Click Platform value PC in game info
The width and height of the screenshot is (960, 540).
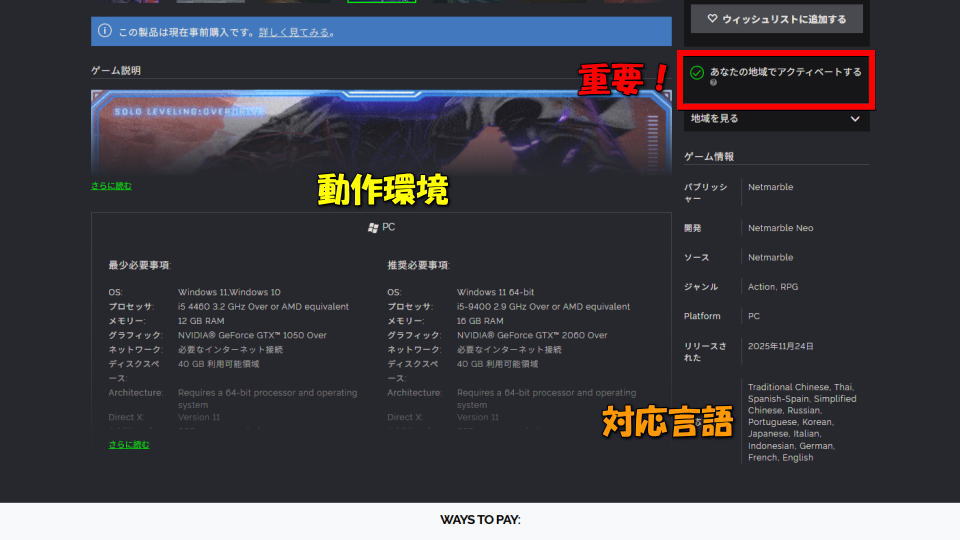click(754, 316)
